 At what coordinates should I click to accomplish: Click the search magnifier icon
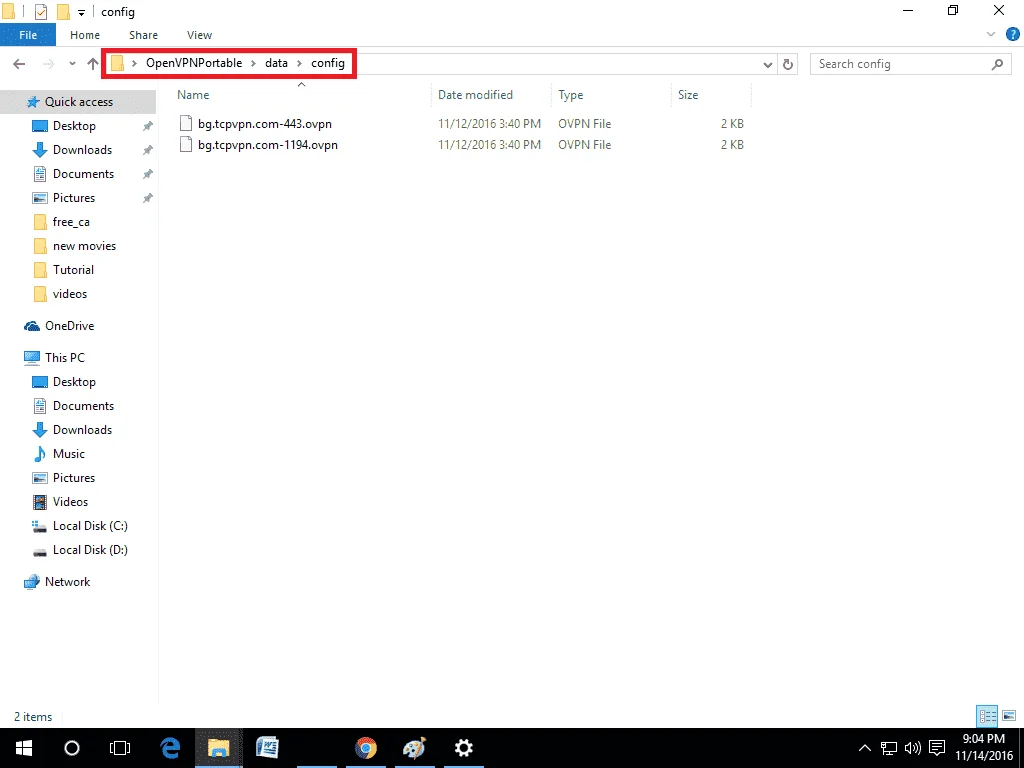997,64
